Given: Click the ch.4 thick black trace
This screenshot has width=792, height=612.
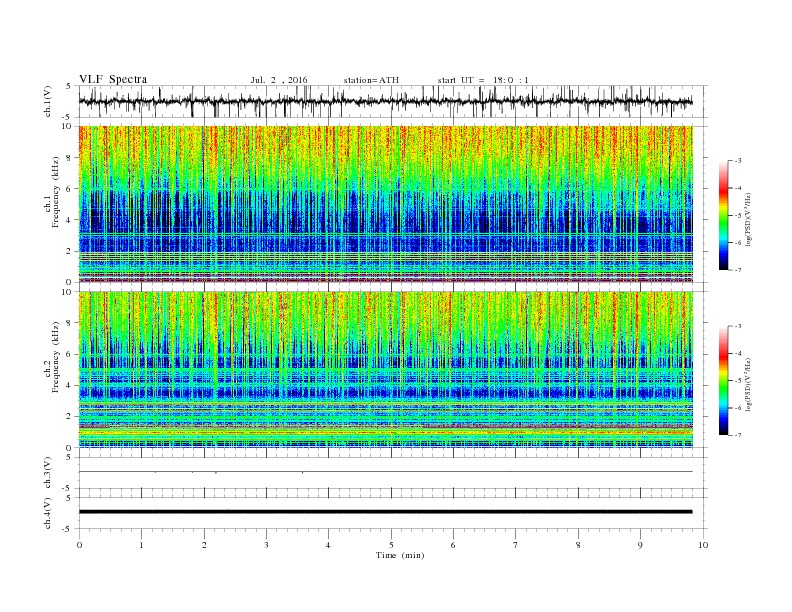Looking at the screenshot, I should pyautogui.click(x=386, y=512).
